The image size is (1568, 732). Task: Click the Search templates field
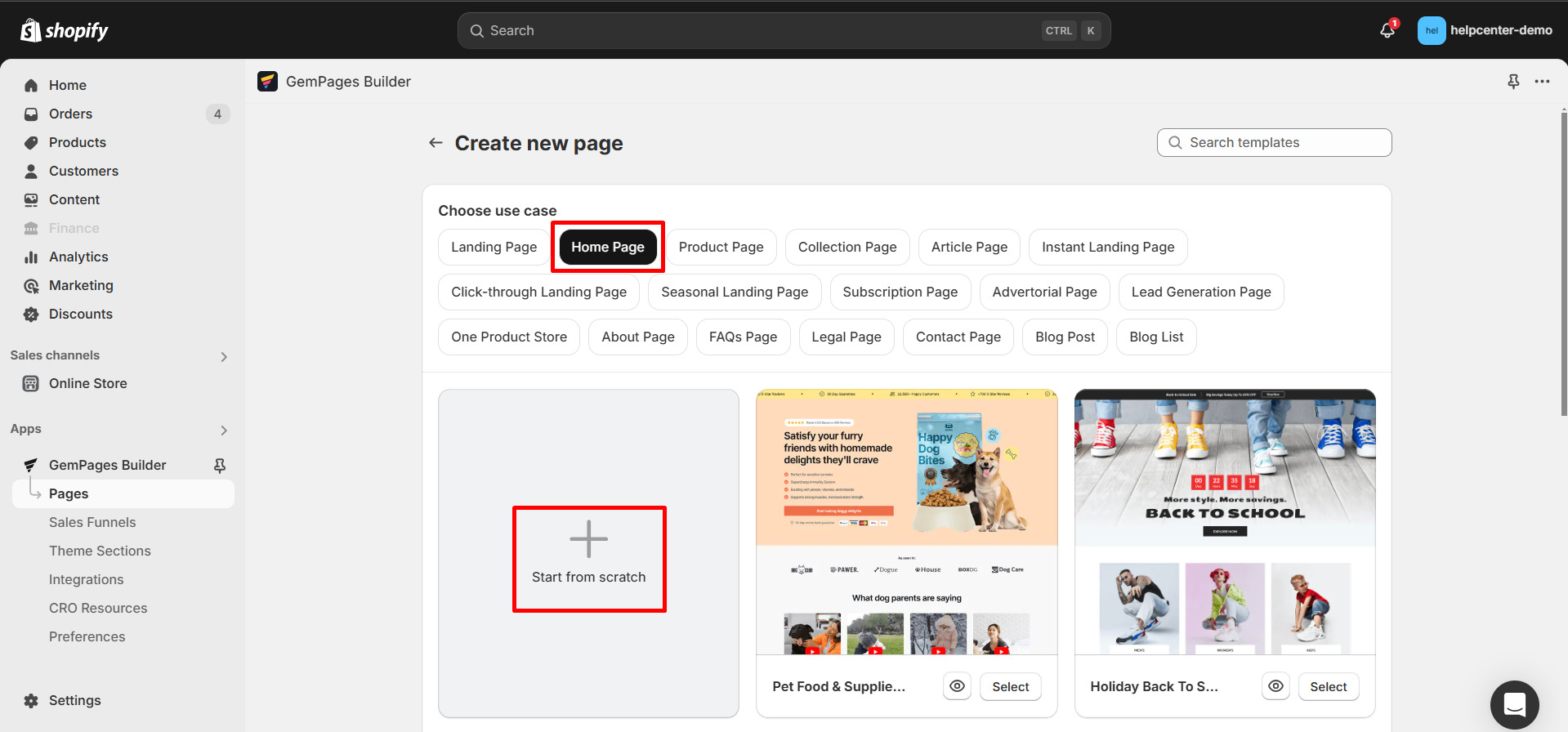click(1275, 142)
